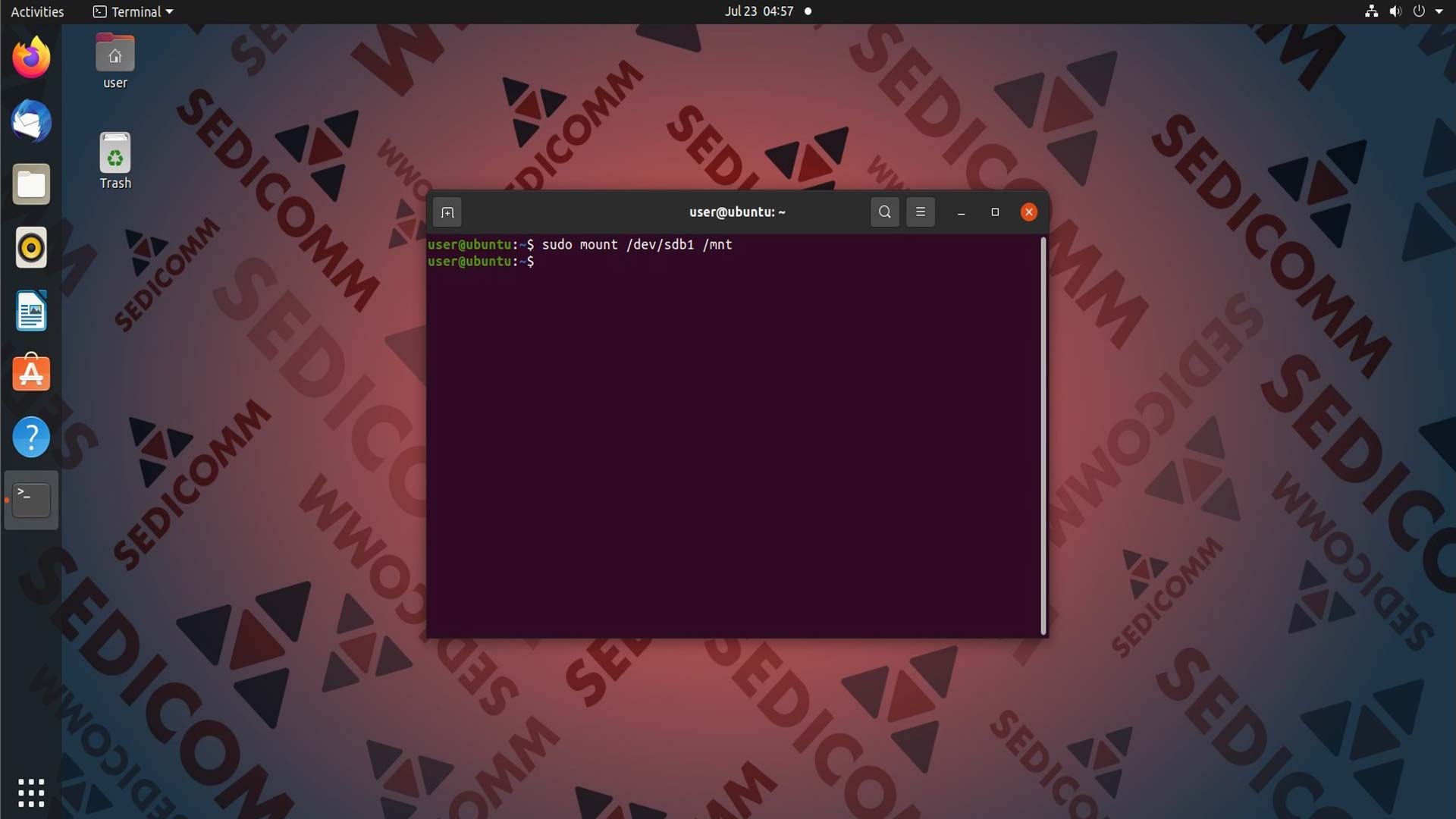Click the volume speaker icon
The height and width of the screenshot is (819, 1456).
[x=1395, y=11]
